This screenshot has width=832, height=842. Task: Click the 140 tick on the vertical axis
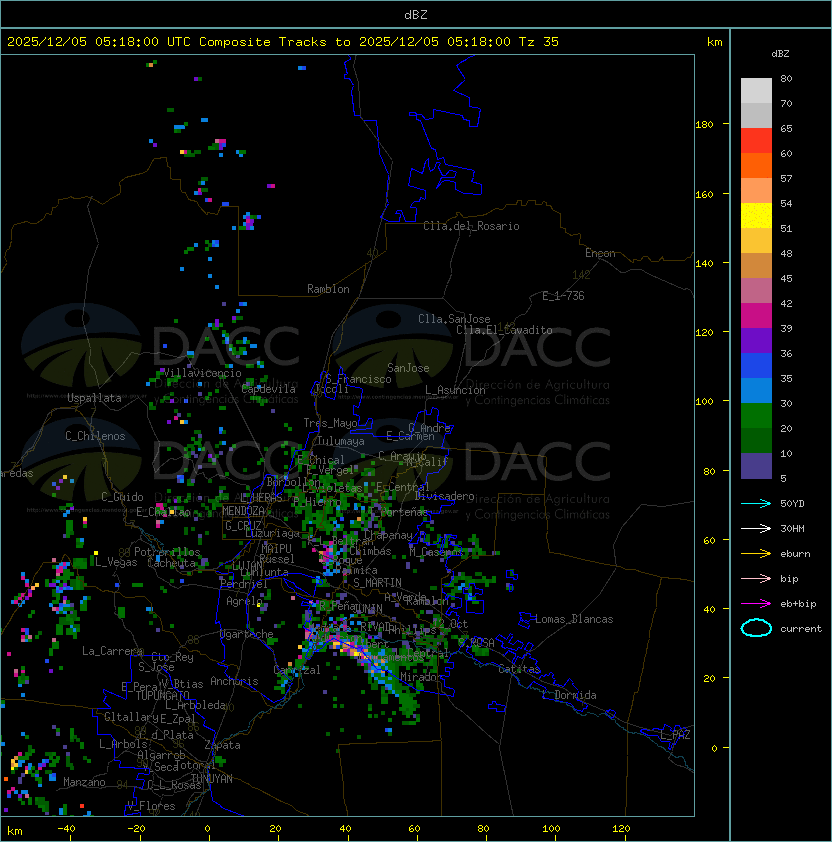(704, 264)
